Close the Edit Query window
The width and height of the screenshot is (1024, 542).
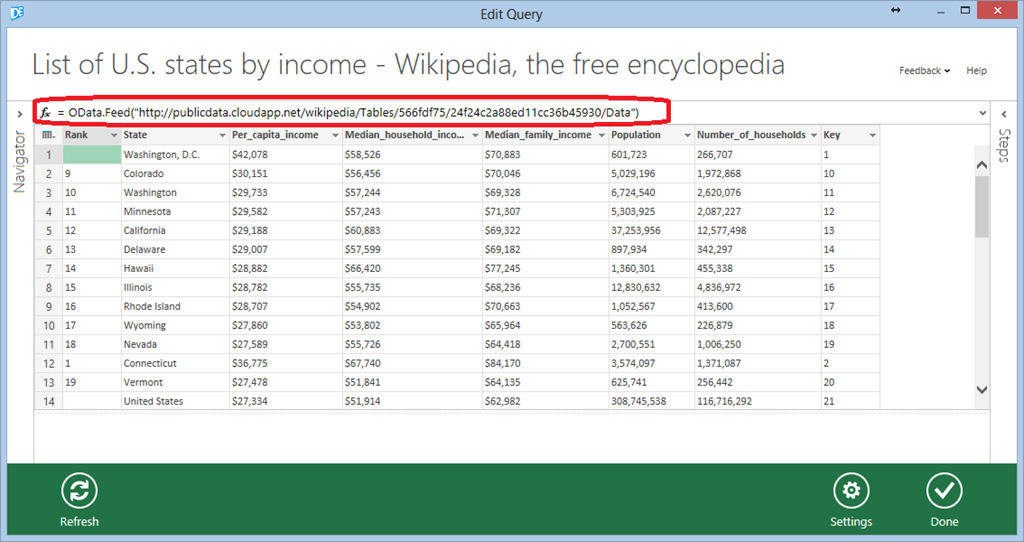(x=997, y=10)
